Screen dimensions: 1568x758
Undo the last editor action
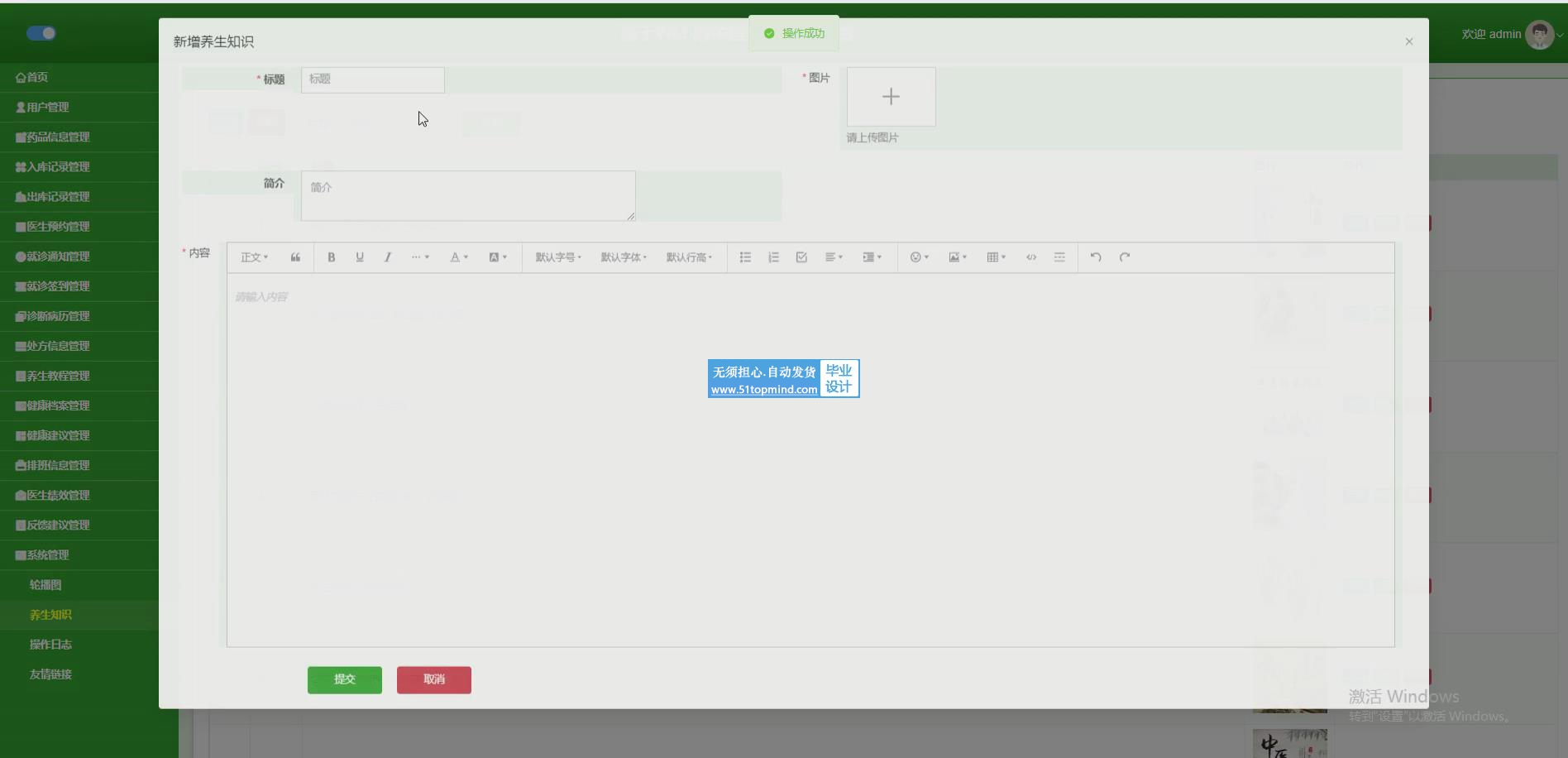click(x=1096, y=257)
